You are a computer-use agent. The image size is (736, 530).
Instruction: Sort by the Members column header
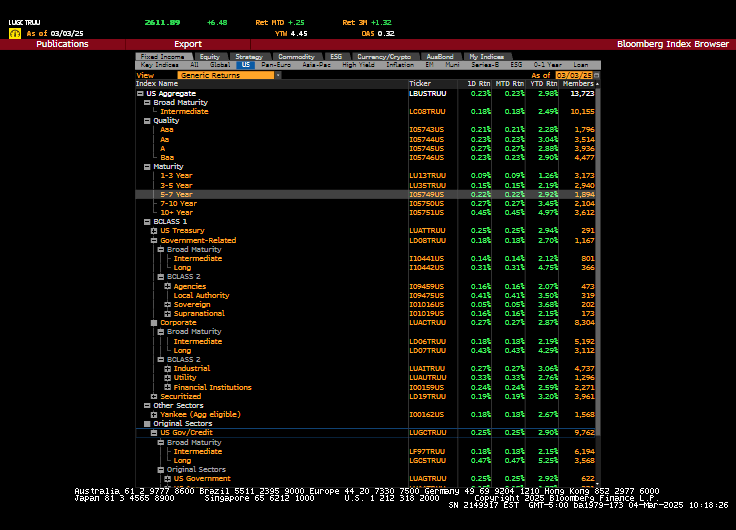pyautogui.click(x=578, y=84)
